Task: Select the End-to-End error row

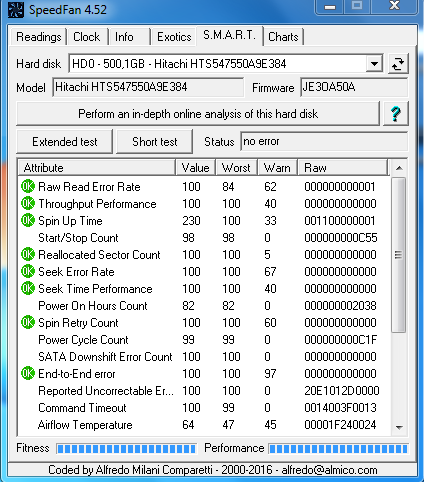Action: pyautogui.click(x=204, y=374)
